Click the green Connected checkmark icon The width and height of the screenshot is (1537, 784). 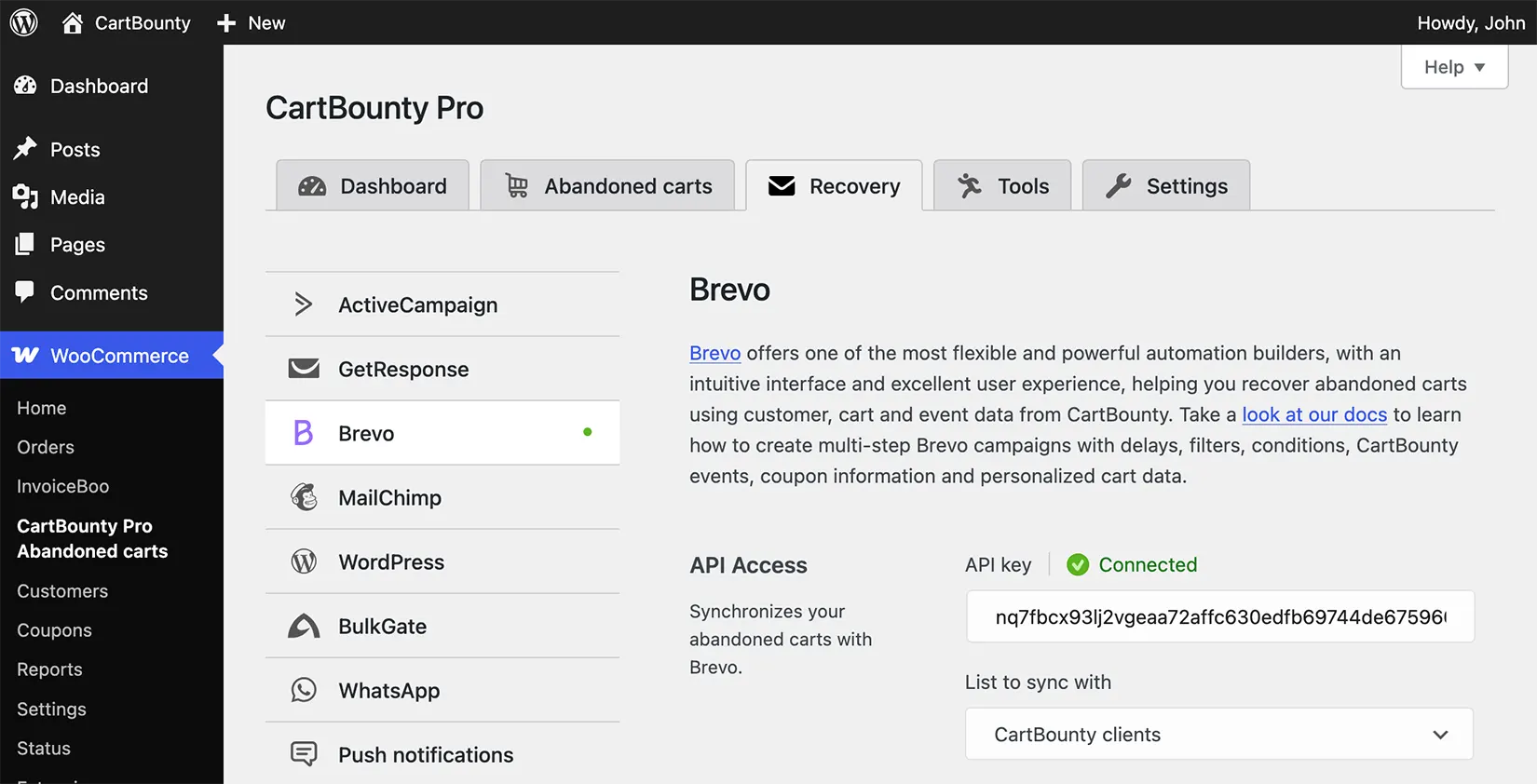tap(1078, 565)
